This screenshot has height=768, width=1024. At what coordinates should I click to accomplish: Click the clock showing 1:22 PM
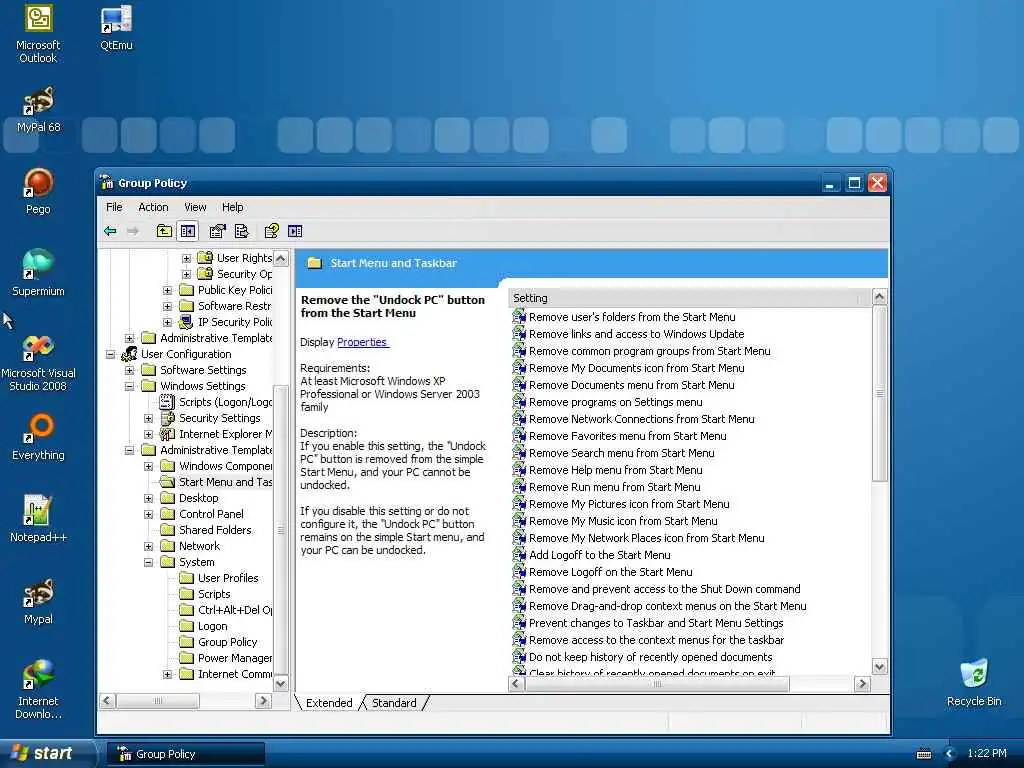tap(986, 753)
